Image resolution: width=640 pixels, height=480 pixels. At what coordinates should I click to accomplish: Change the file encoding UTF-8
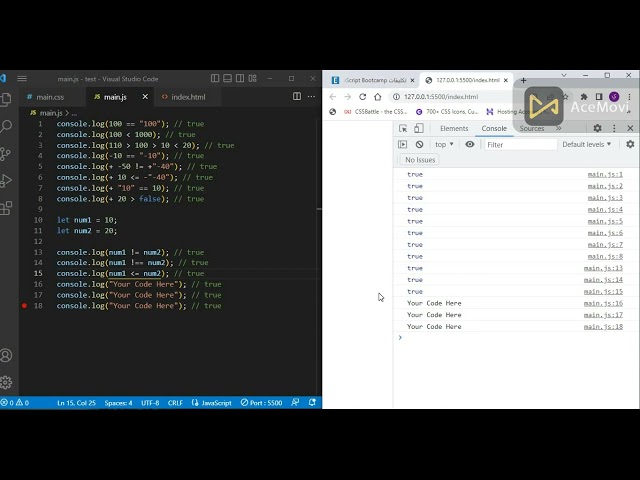click(x=150, y=403)
